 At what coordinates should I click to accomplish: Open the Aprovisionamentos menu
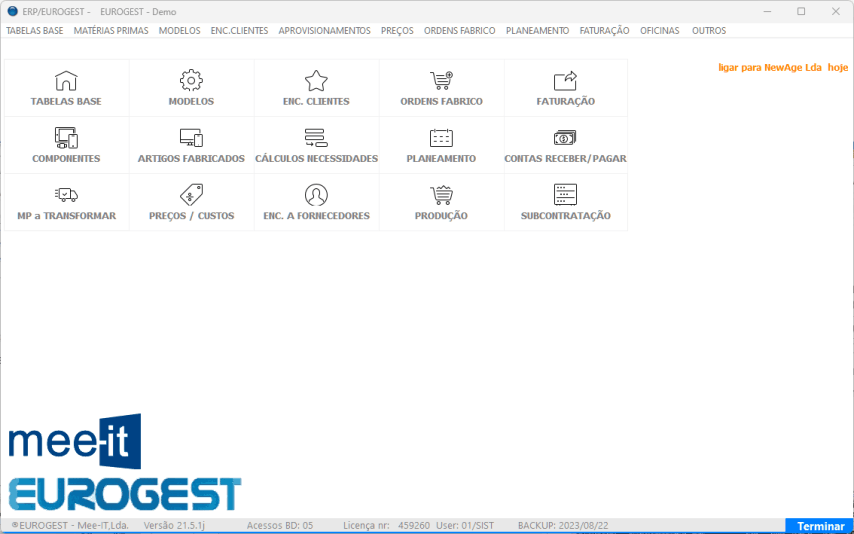[x=324, y=31]
